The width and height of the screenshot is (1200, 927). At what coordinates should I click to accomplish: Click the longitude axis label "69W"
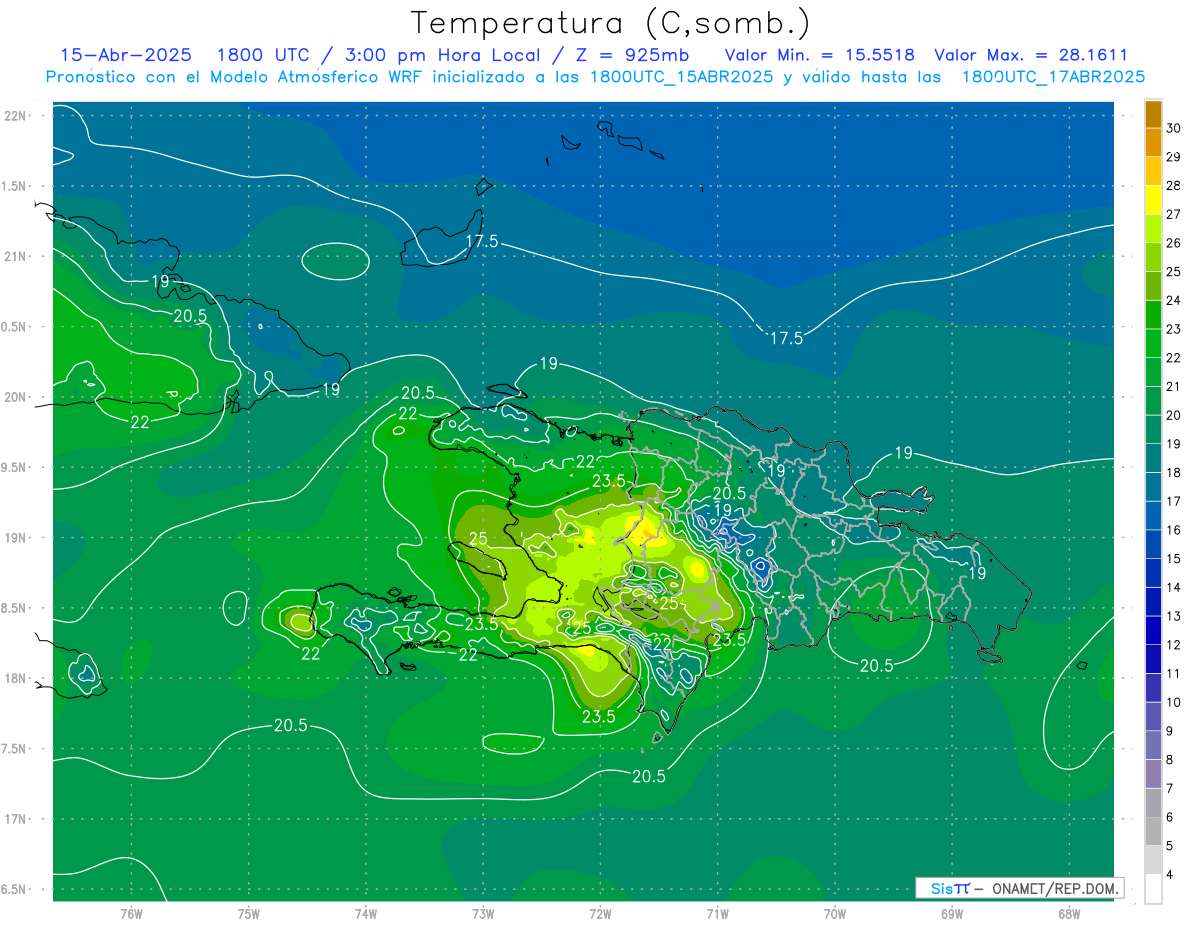click(x=952, y=914)
